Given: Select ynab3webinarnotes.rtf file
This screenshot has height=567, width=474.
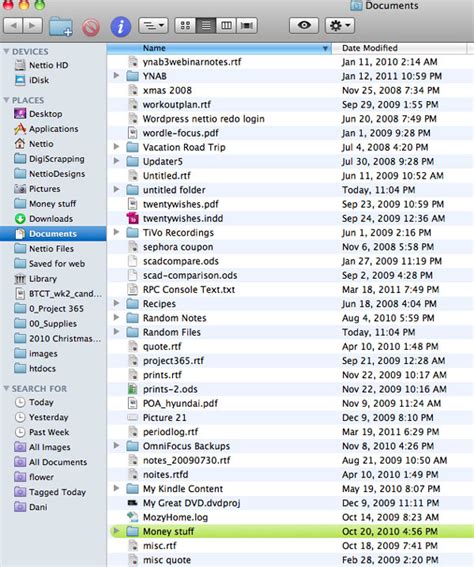Looking at the screenshot, I should tap(192, 62).
